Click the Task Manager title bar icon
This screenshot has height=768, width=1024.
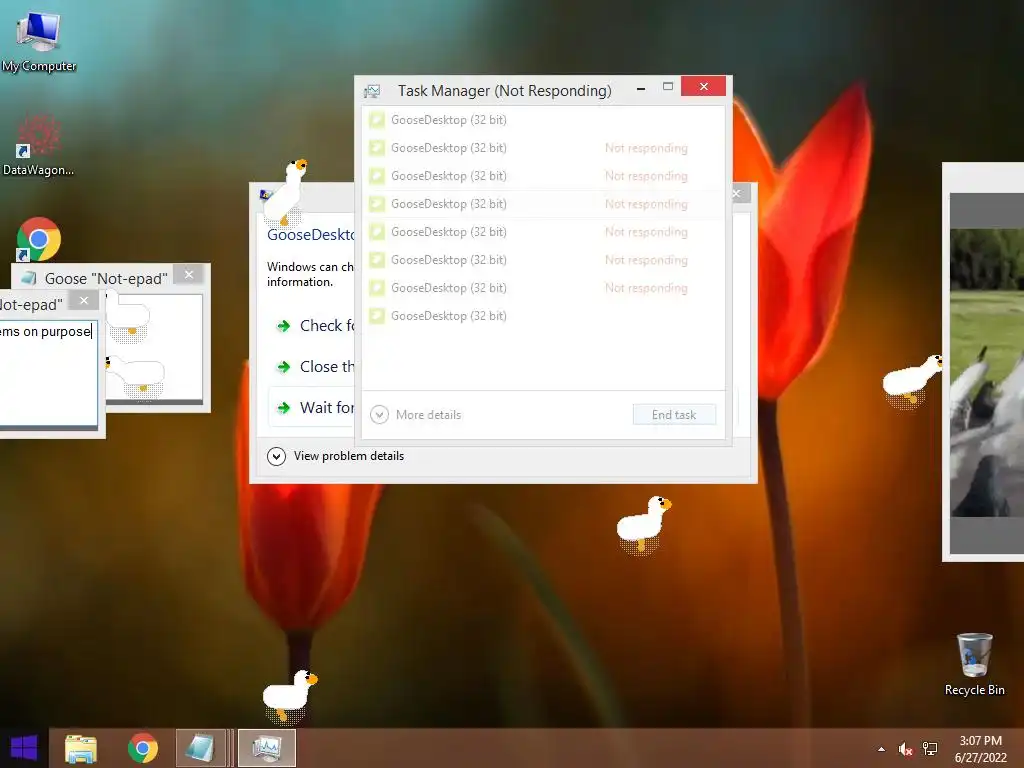pyautogui.click(x=372, y=91)
